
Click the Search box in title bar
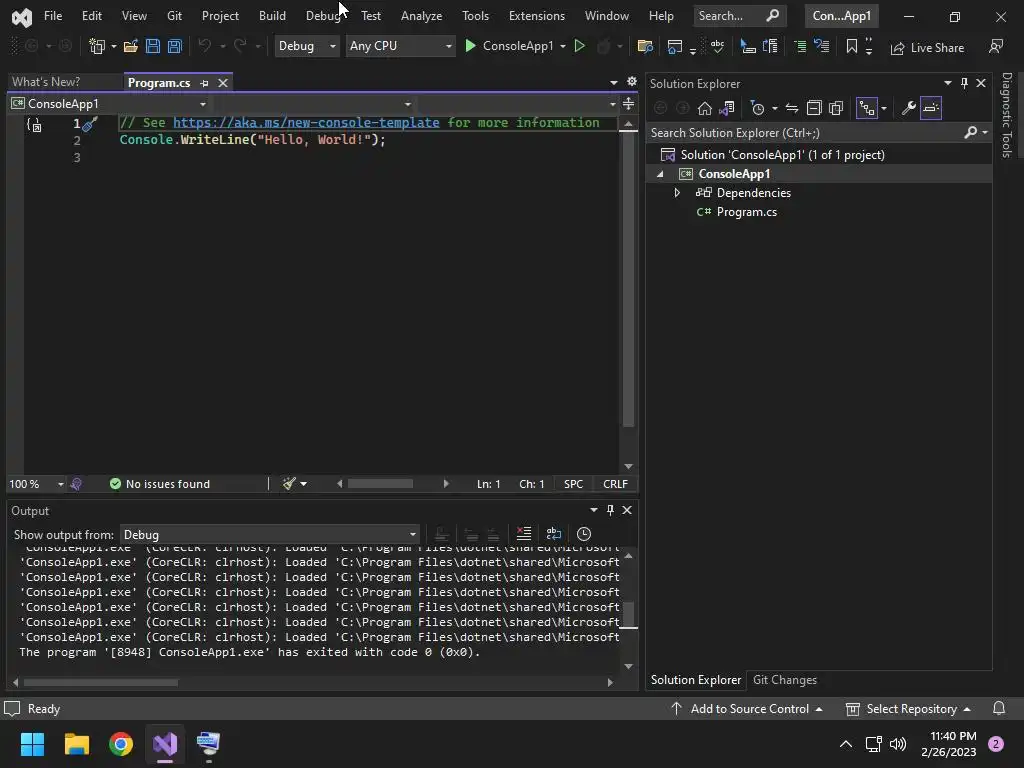pos(739,16)
